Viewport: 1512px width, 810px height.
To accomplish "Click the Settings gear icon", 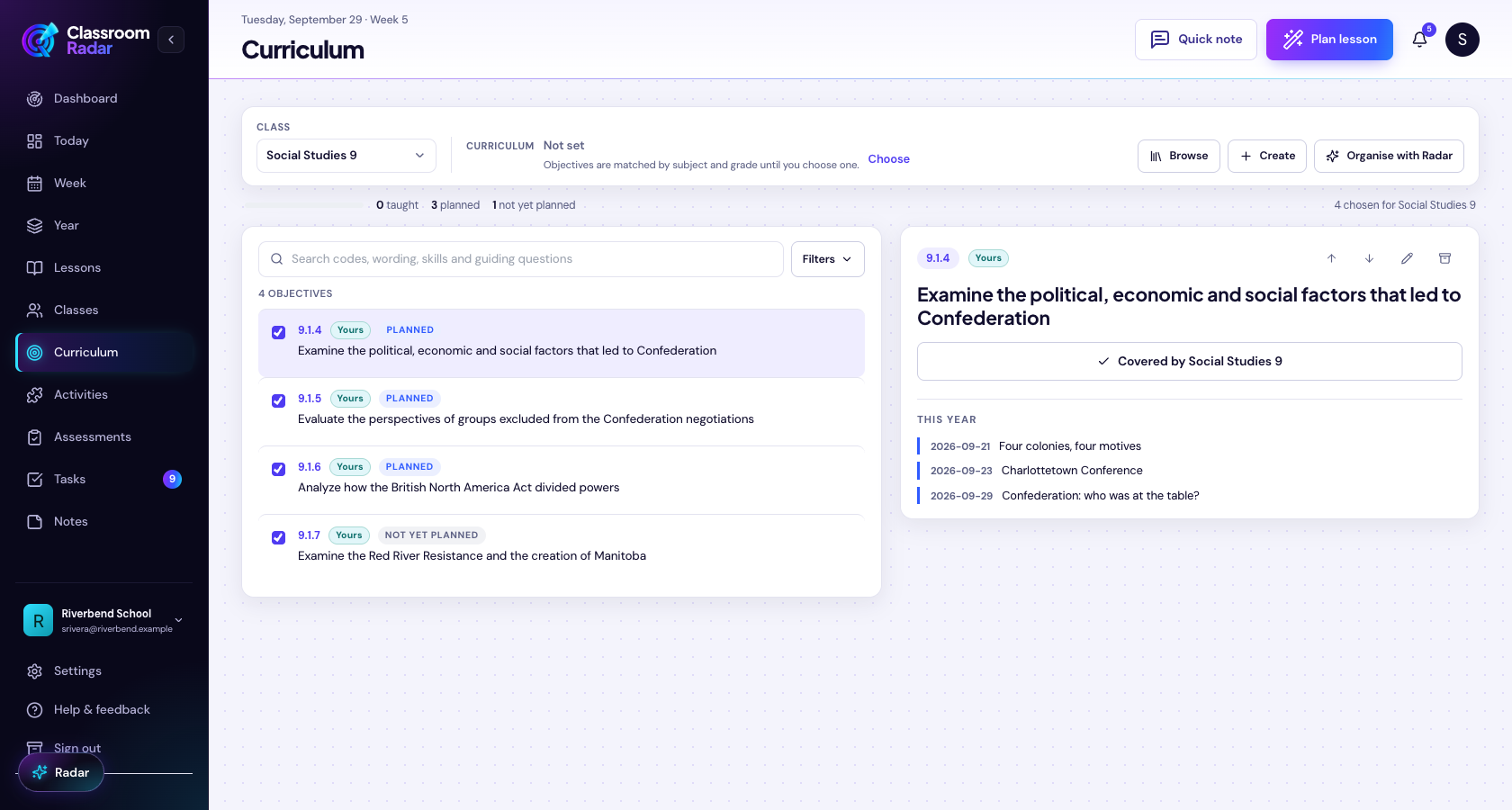I will [35, 671].
